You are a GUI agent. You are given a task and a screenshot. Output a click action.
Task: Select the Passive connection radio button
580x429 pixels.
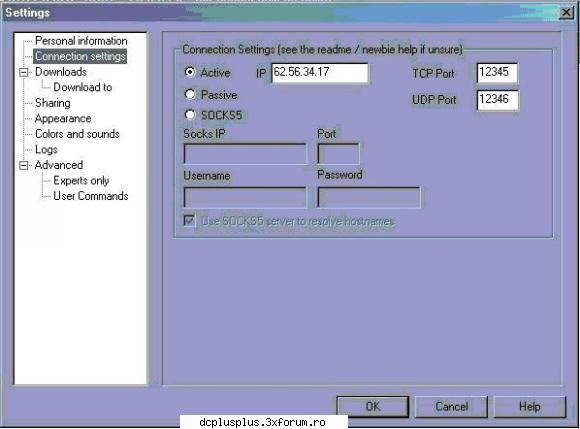[190, 94]
